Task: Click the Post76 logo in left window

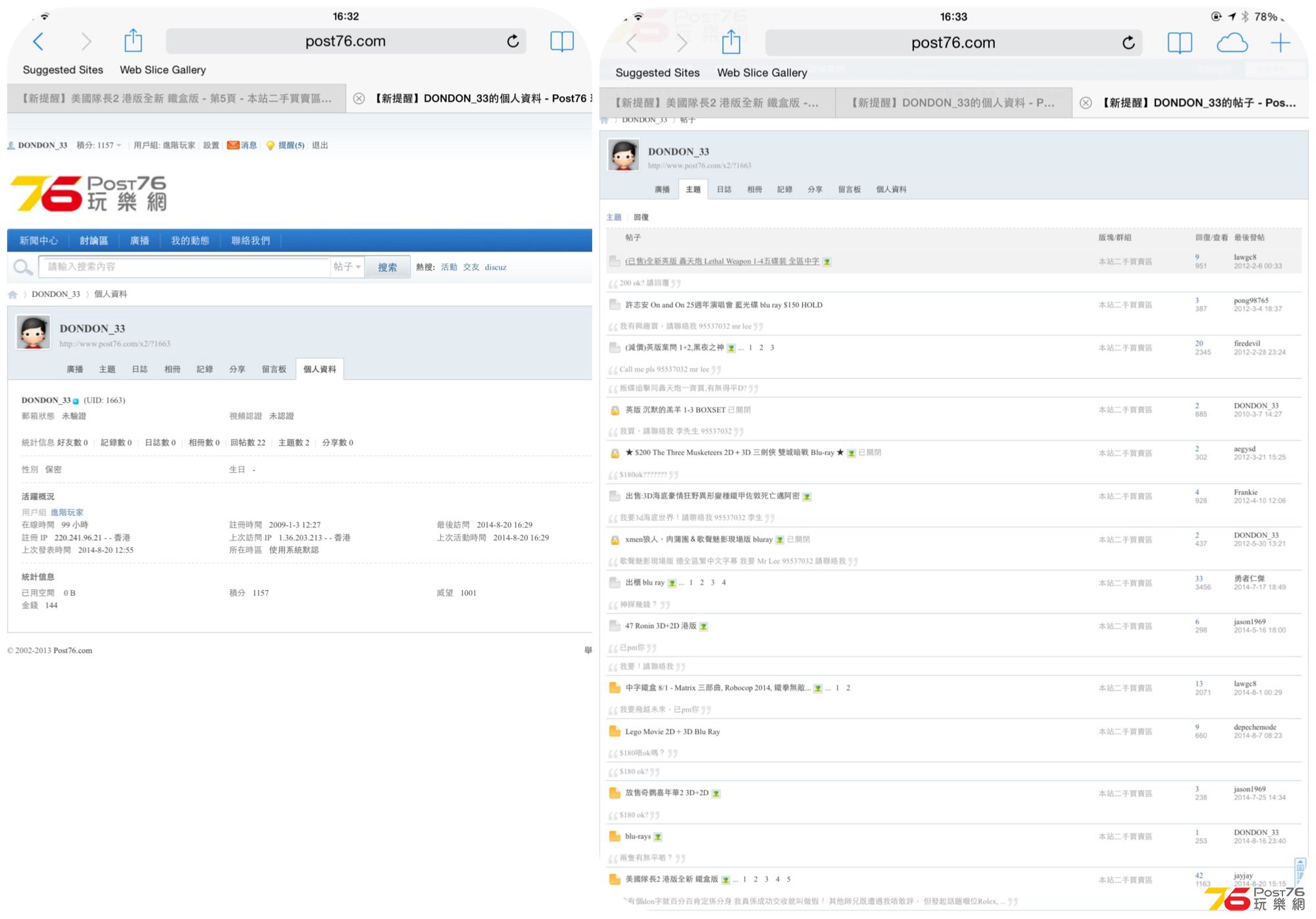Action: coord(88,193)
